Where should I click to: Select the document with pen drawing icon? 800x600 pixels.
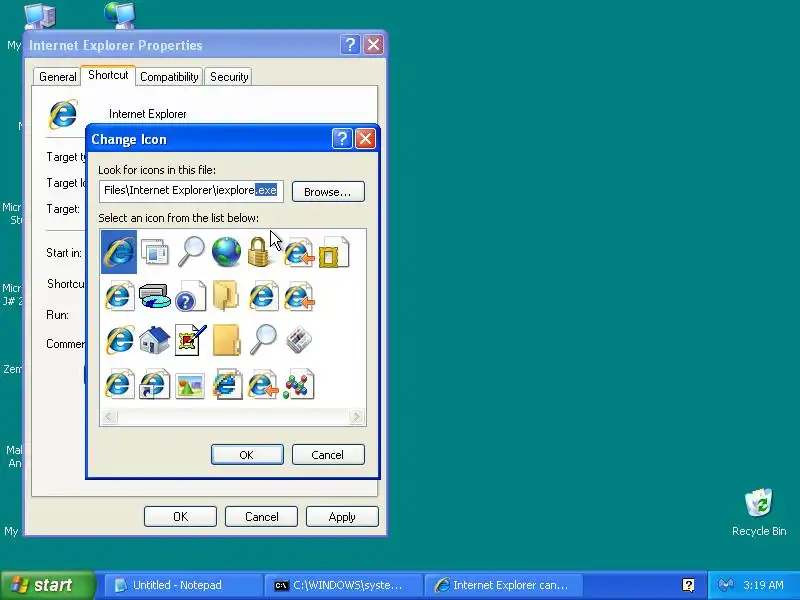191,340
